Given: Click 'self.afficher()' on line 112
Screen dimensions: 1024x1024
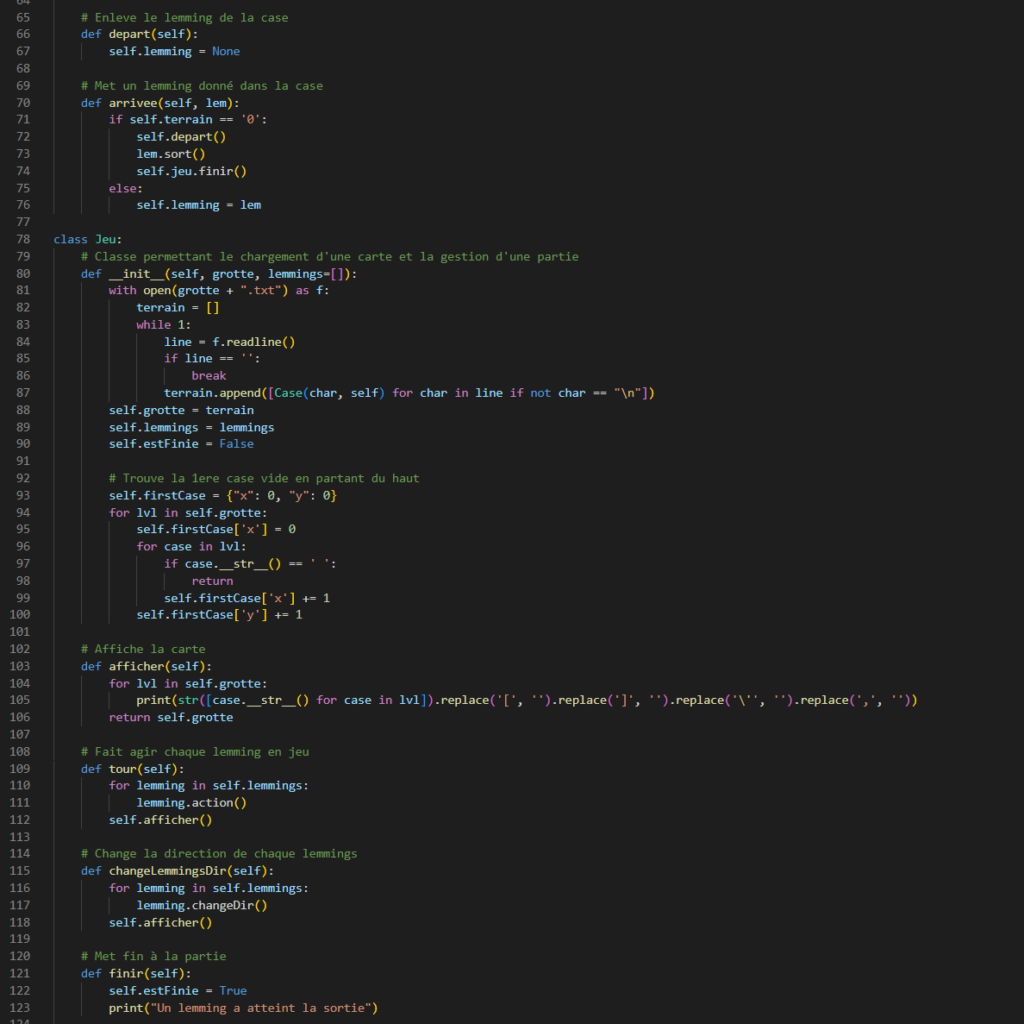Looking at the screenshot, I should click(160, 820).
